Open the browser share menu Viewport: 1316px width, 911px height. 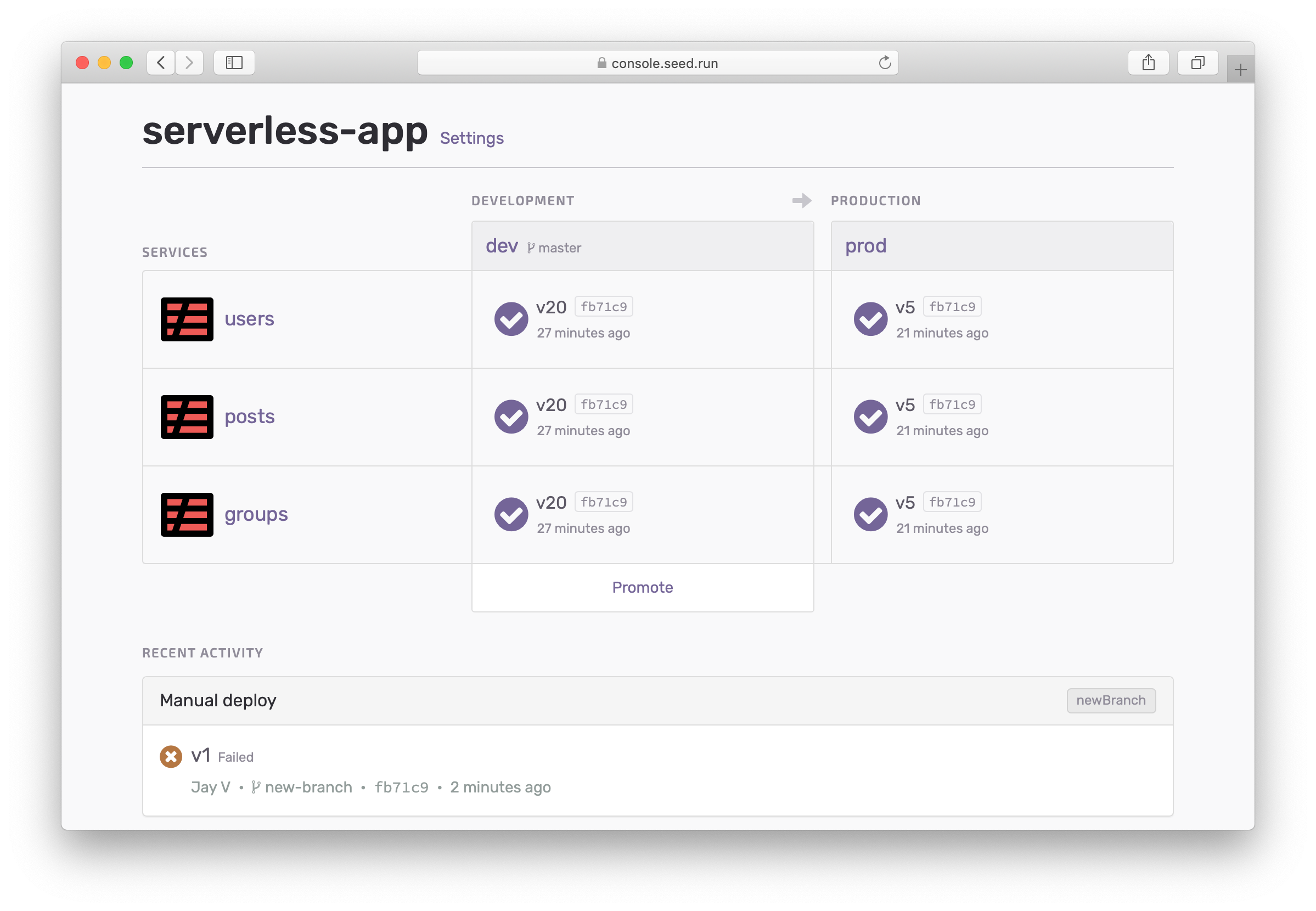tap(1148, 63)
